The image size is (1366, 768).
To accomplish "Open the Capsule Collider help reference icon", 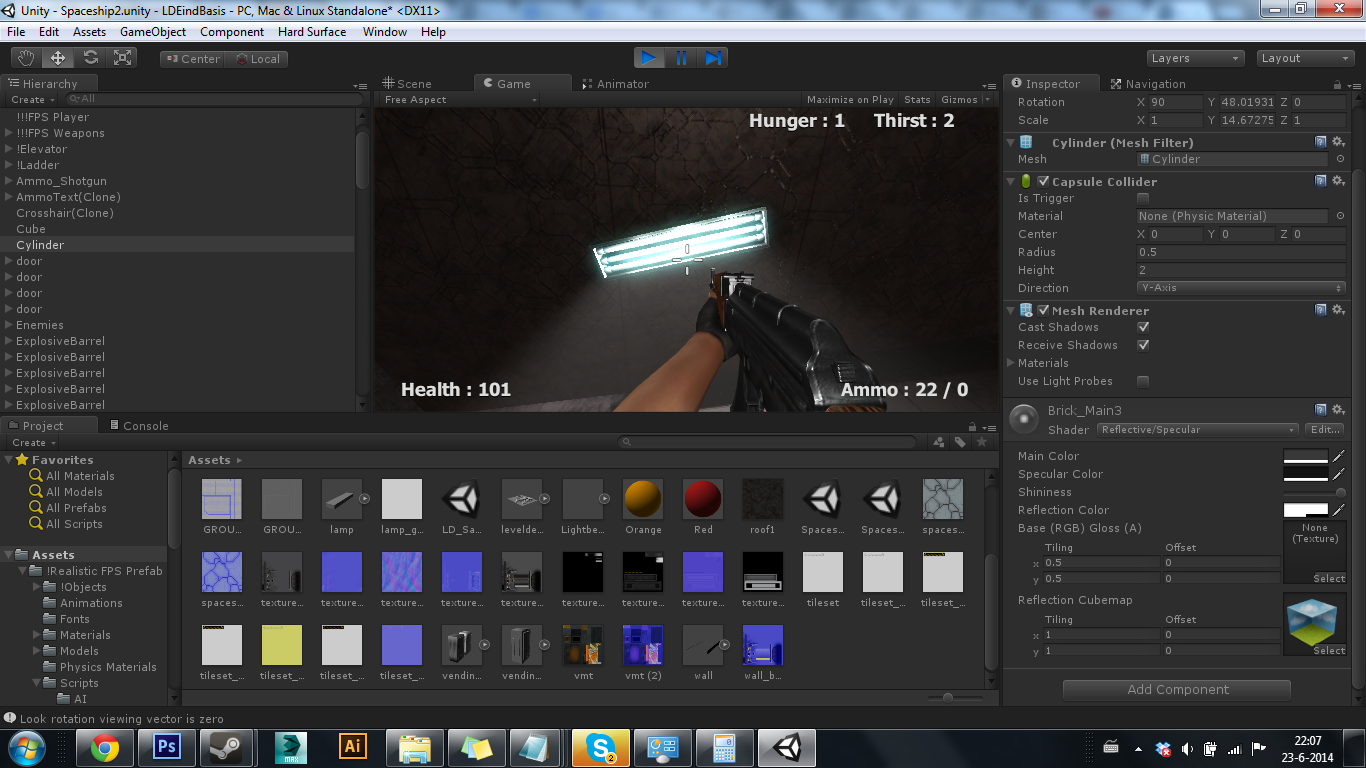I will [x=1321, y=181].
